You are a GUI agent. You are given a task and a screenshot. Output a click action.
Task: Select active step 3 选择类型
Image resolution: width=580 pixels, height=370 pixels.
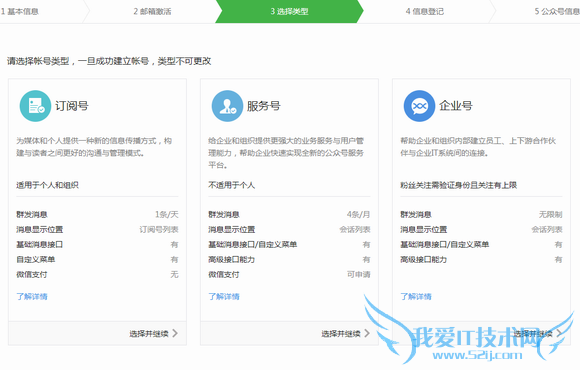coord(289,11)
